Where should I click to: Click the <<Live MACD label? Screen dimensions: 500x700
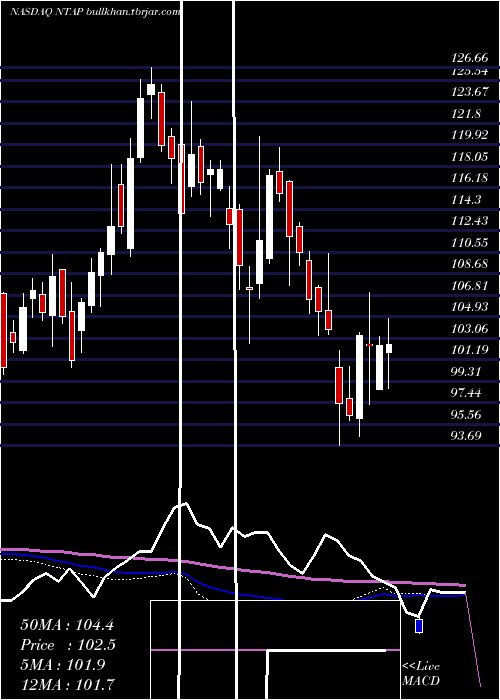421,674
